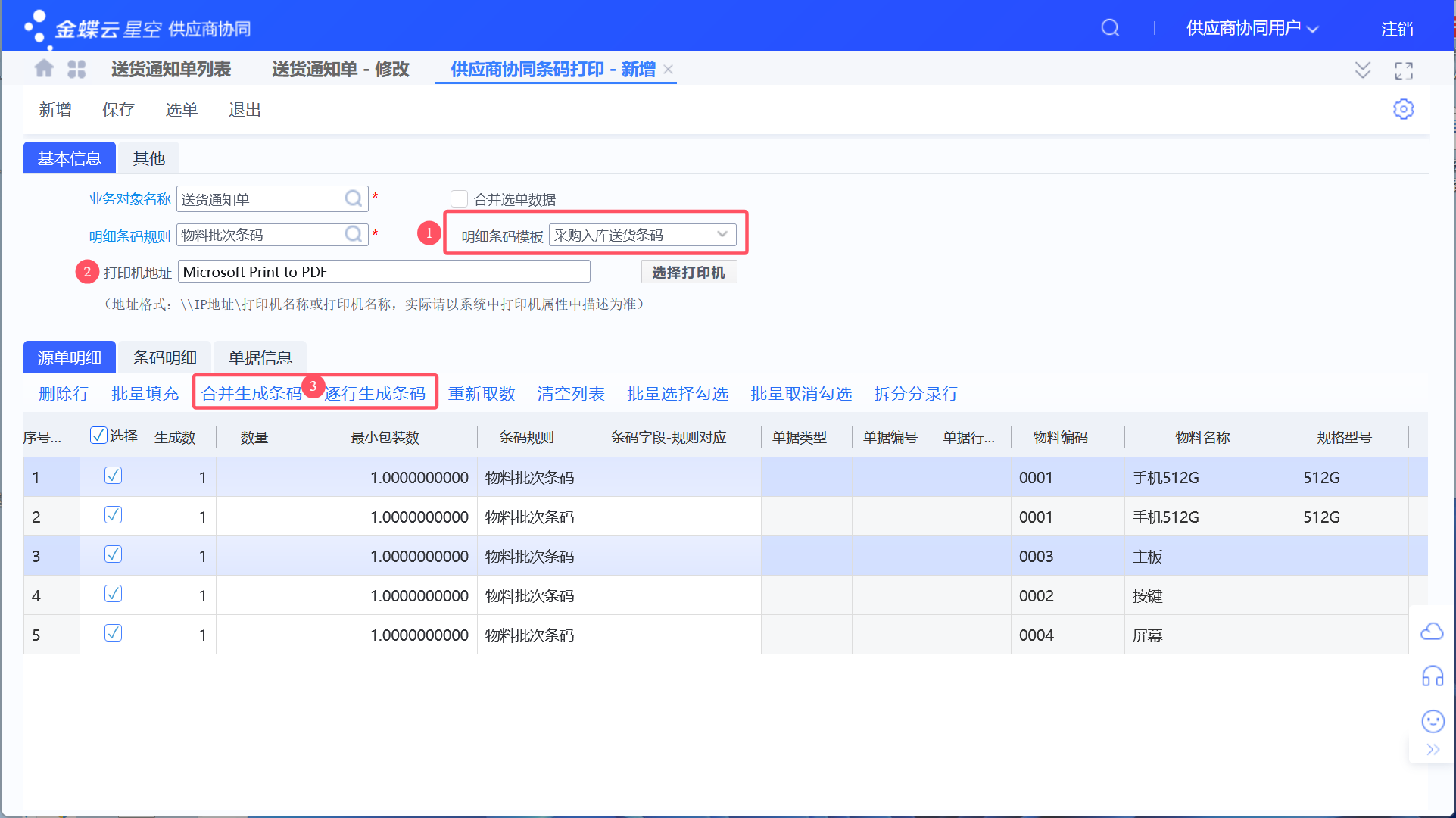Uncheck the checkbox in row 3 主板
1456x818 pixels.
[x=113, y=554]
